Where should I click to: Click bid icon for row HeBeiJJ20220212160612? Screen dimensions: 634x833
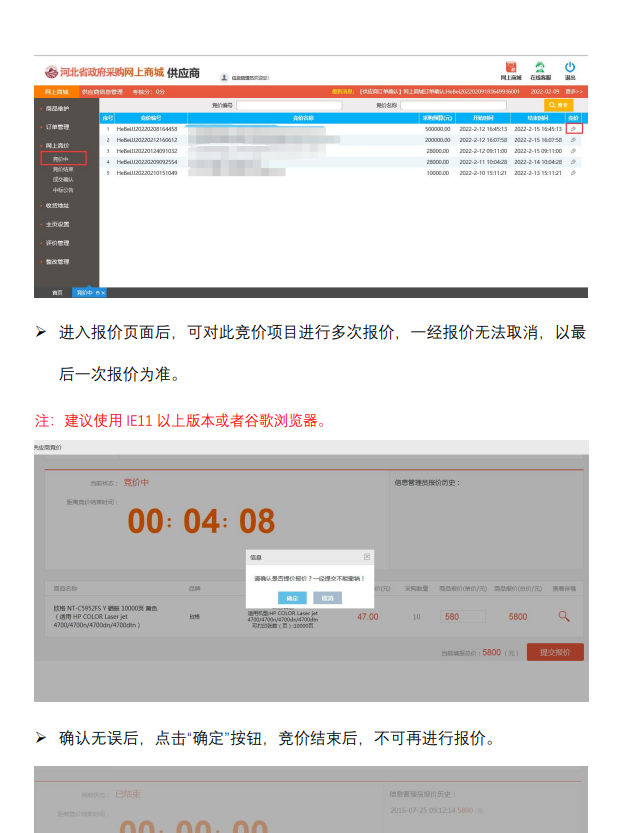pos(573,140)
